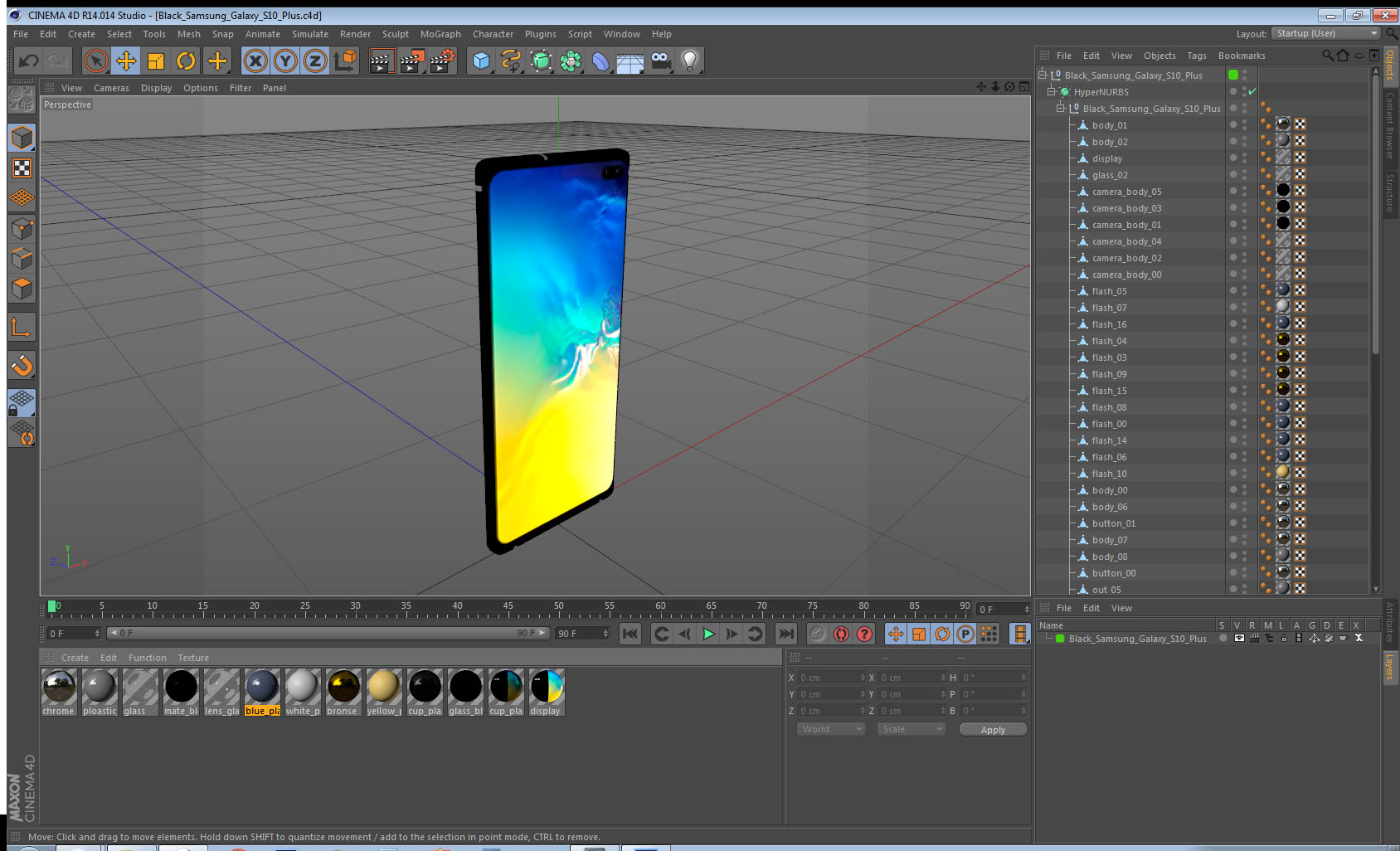Viewport: 1400px width, 851px height.
Task: Switch to Model mode in left palette
Action: tap(22, 138)
